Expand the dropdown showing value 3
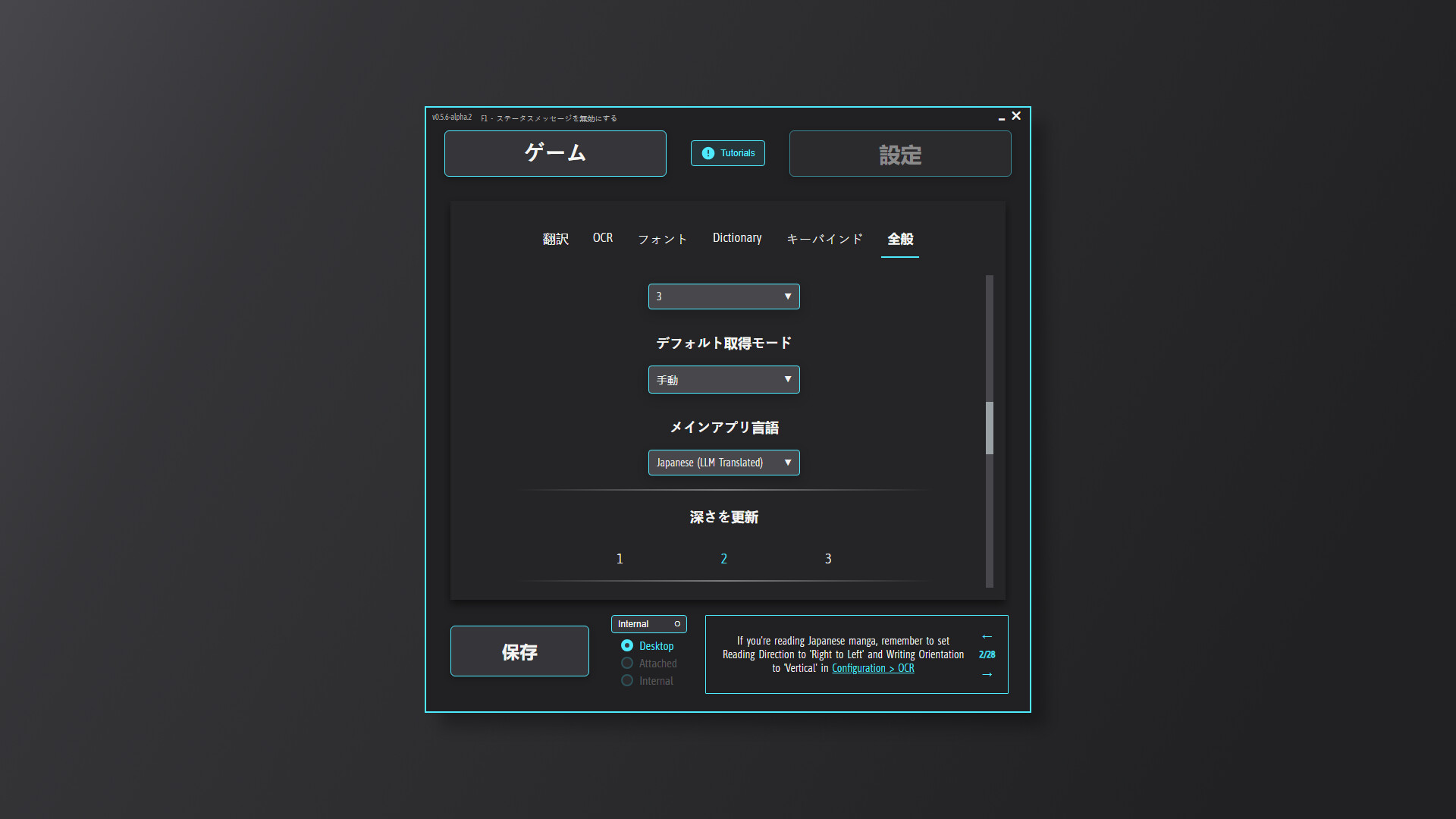The height and width of the screenshot is (819, 1456). [723, 296]
